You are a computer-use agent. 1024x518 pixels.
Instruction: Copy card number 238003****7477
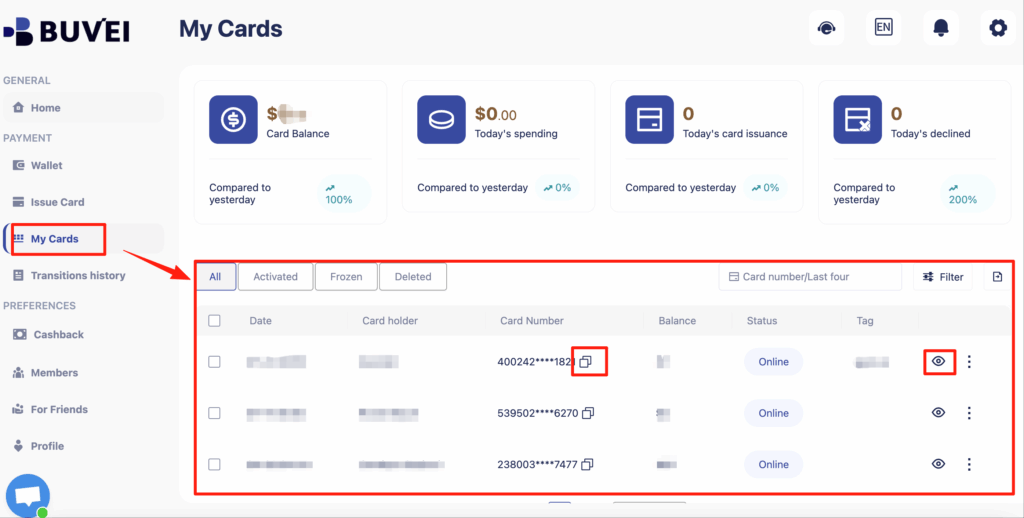pos(588,464)
